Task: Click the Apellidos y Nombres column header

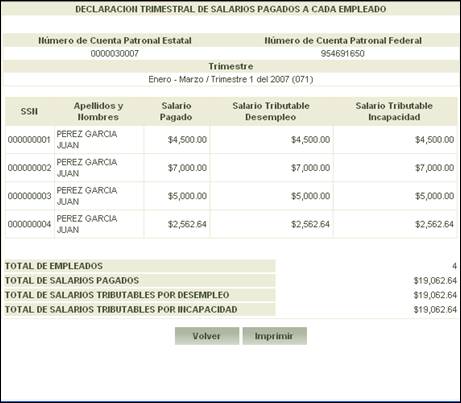Action: [99, 111]
